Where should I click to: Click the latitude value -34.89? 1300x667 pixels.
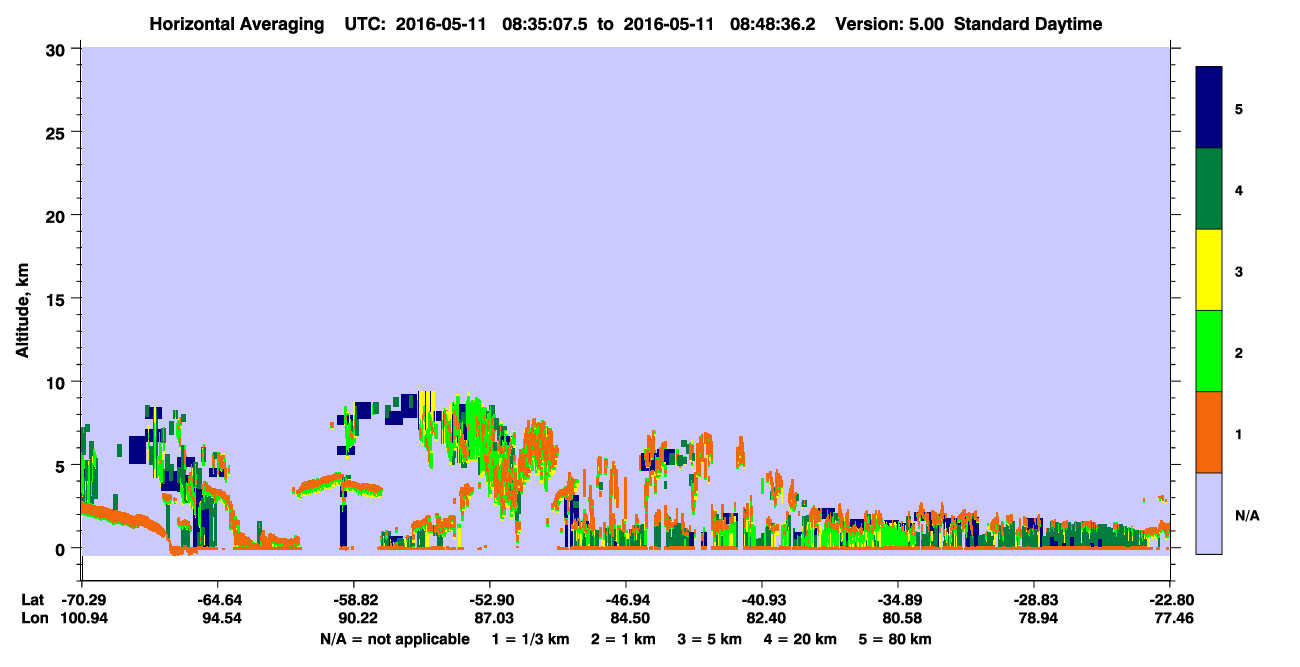898,600
